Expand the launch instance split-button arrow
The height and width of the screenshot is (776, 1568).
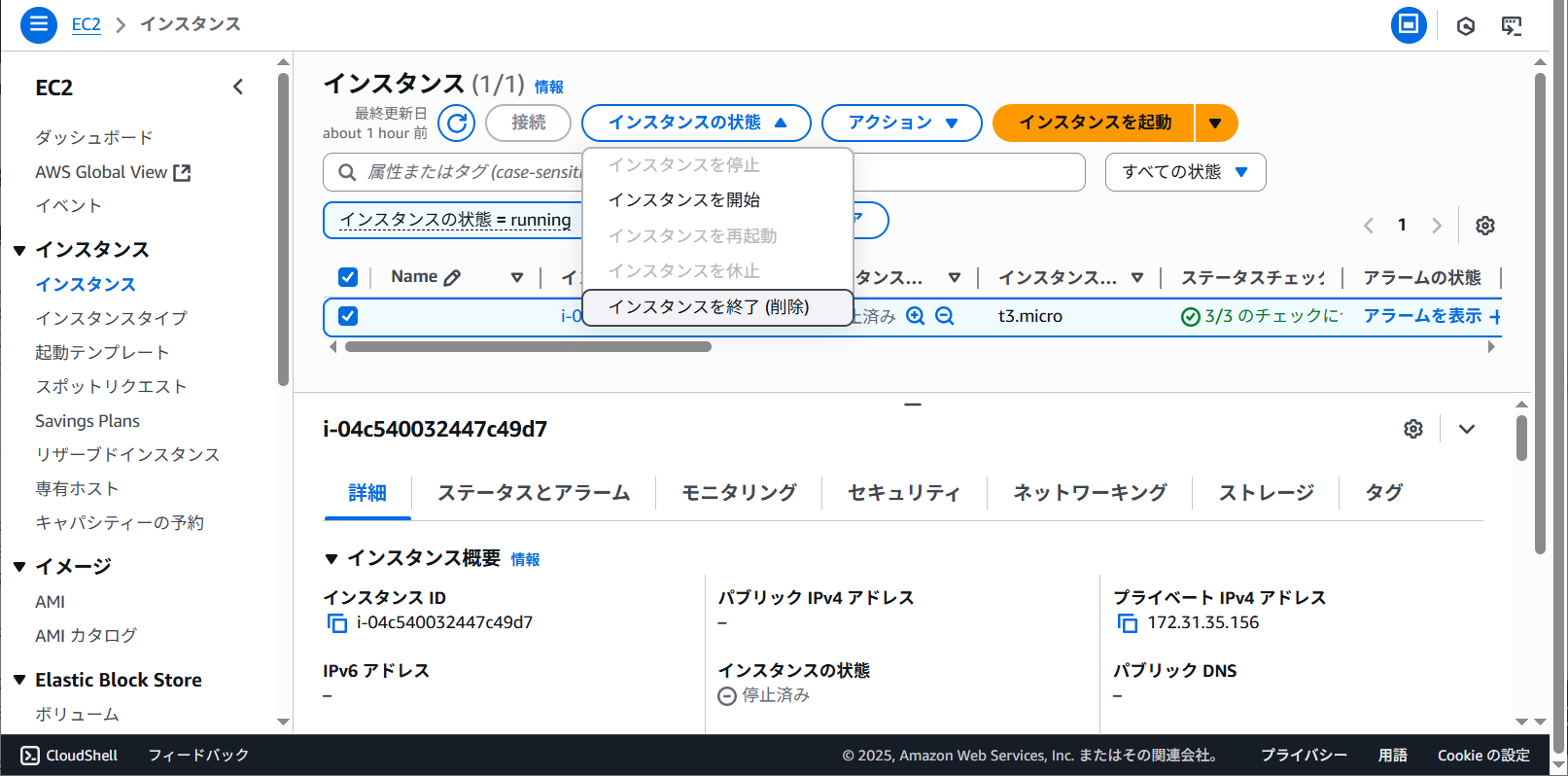pos(1215,123)
